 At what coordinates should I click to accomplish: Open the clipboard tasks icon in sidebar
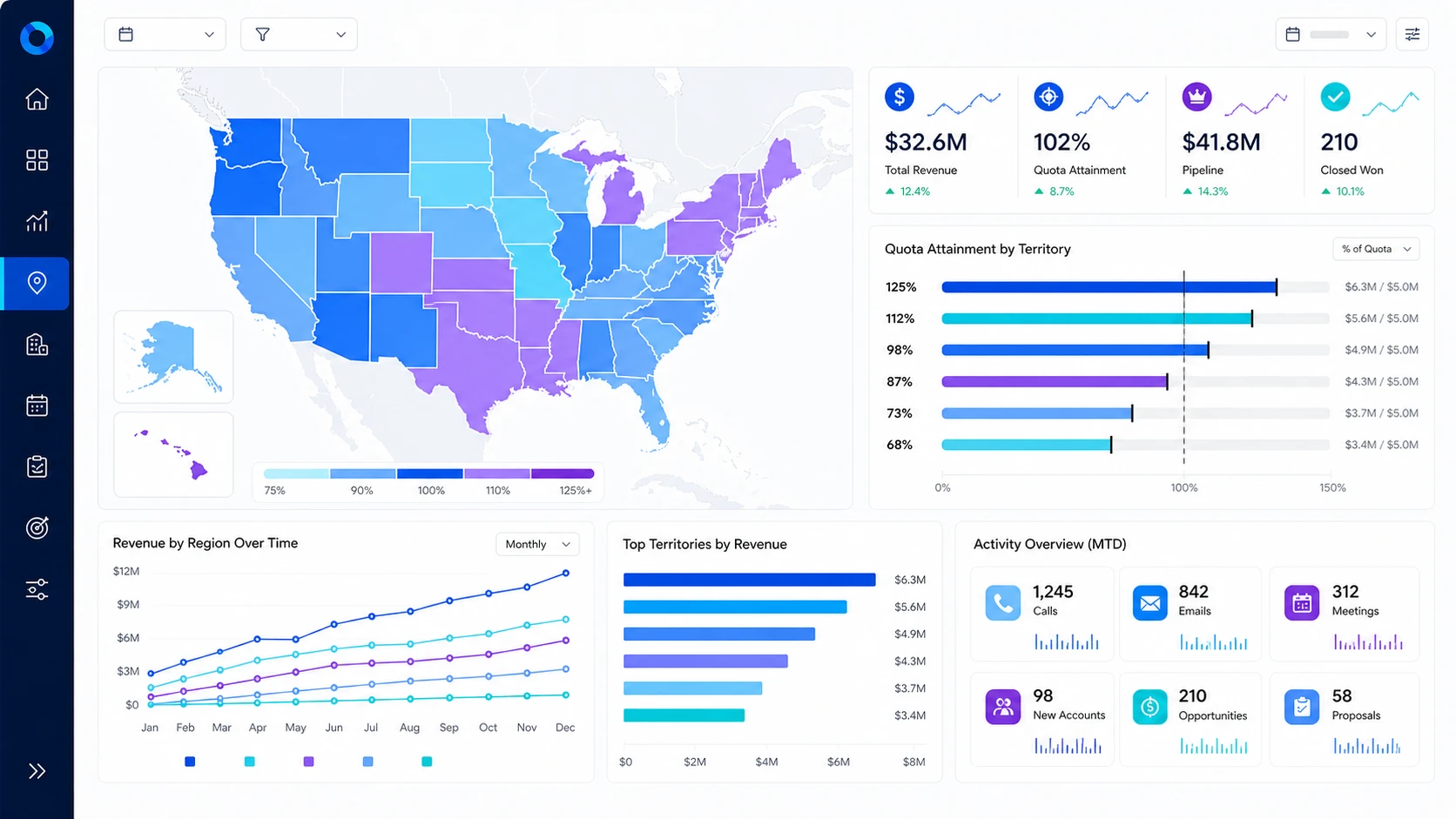tap(37, 467)
